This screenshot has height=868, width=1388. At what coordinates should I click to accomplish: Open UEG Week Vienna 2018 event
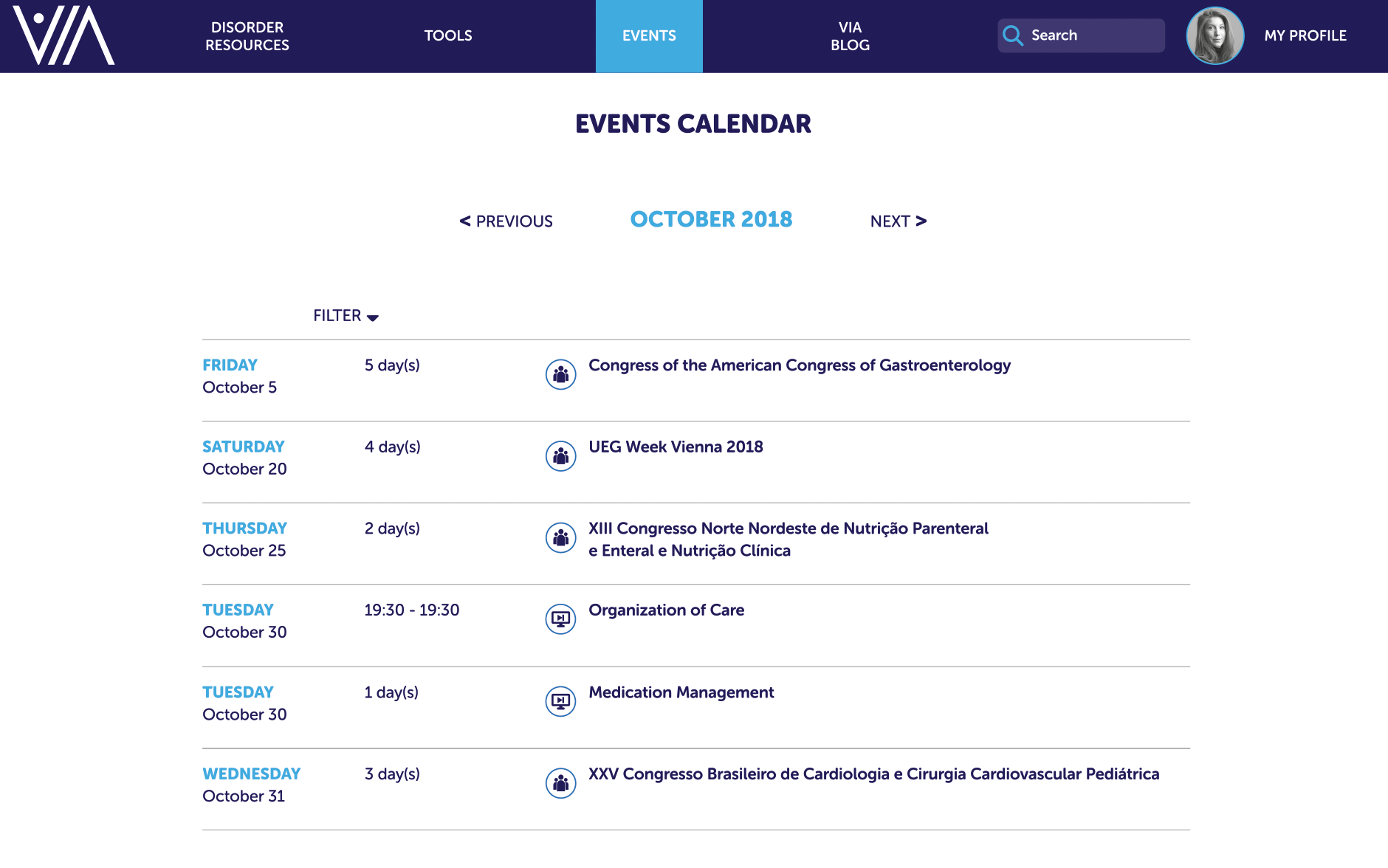pos(676,447)
